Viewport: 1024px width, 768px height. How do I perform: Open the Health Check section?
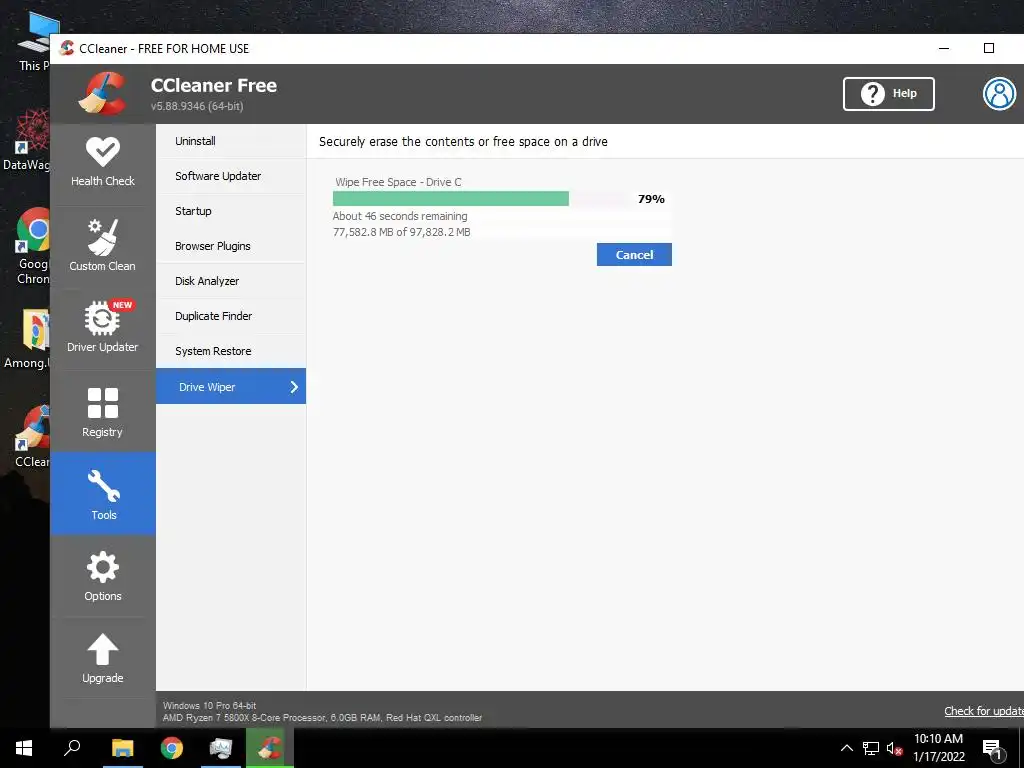tap(103, 163)
